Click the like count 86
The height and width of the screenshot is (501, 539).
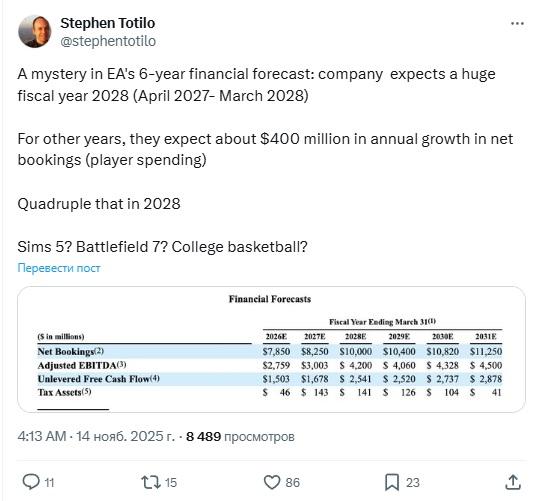point(293,483)
